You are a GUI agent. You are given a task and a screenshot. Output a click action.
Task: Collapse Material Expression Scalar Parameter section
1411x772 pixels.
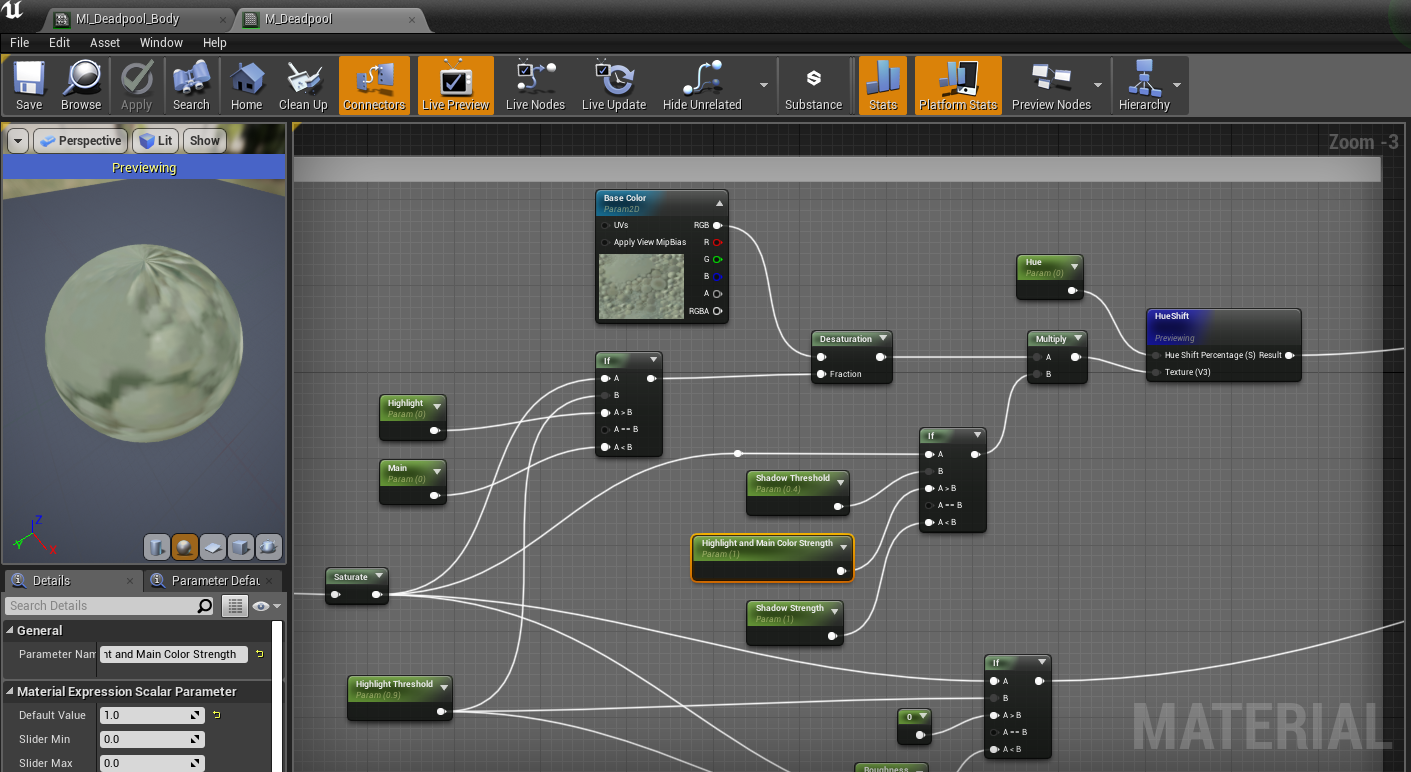tap(9, 692)
